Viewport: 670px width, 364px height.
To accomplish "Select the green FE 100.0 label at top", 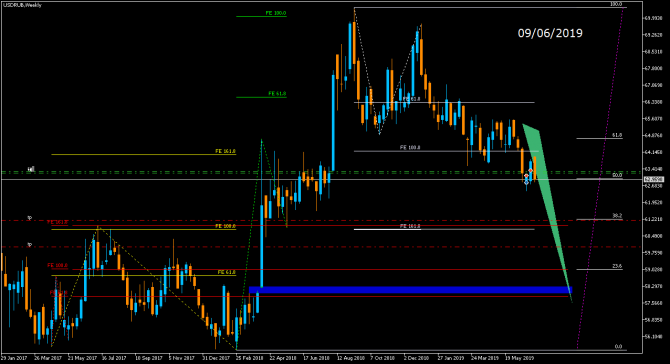I will tap(276, 13).
